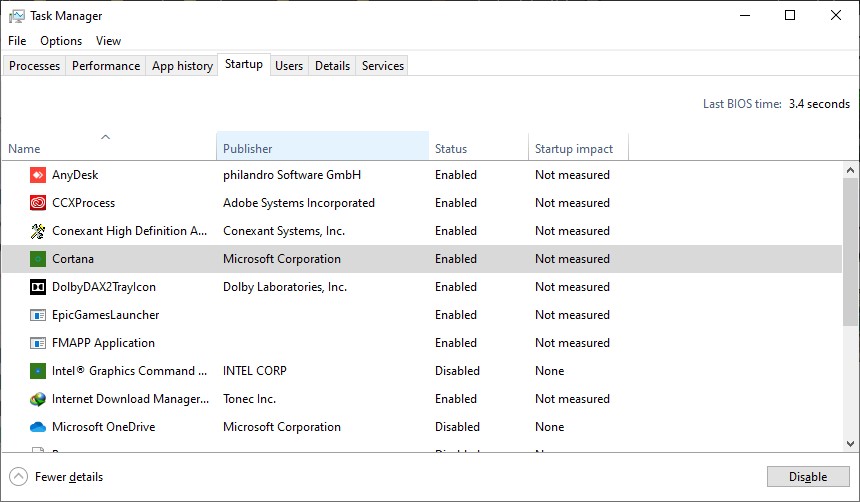Viewport: 860px width, 502px height.
Task: Click None impact of Microsoft OneDrive
Action: coord(550,427)
